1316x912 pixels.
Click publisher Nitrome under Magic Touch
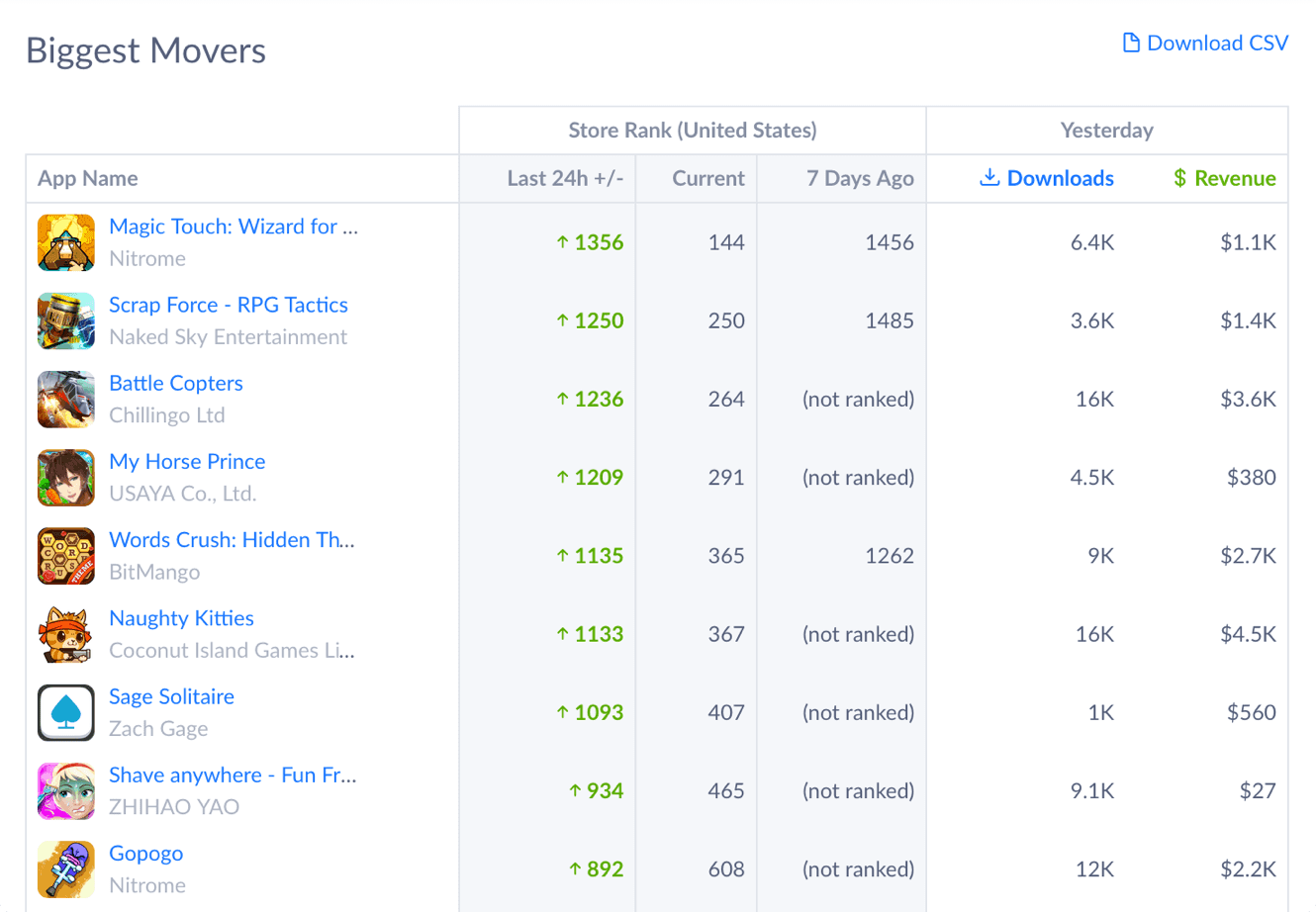tap(147, 258)
